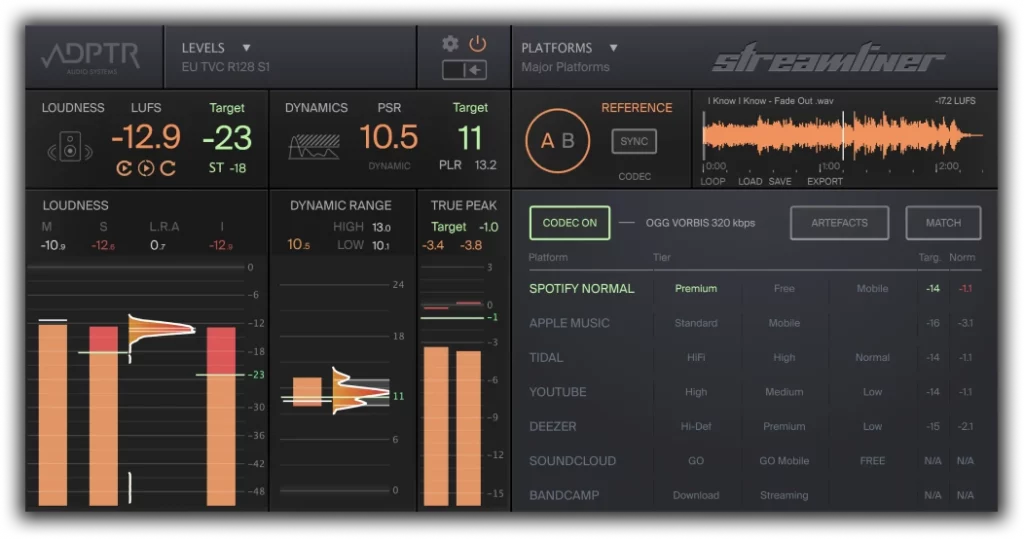
Task: Click the ST -18 short-term target
Action: (x=227, y=168)
